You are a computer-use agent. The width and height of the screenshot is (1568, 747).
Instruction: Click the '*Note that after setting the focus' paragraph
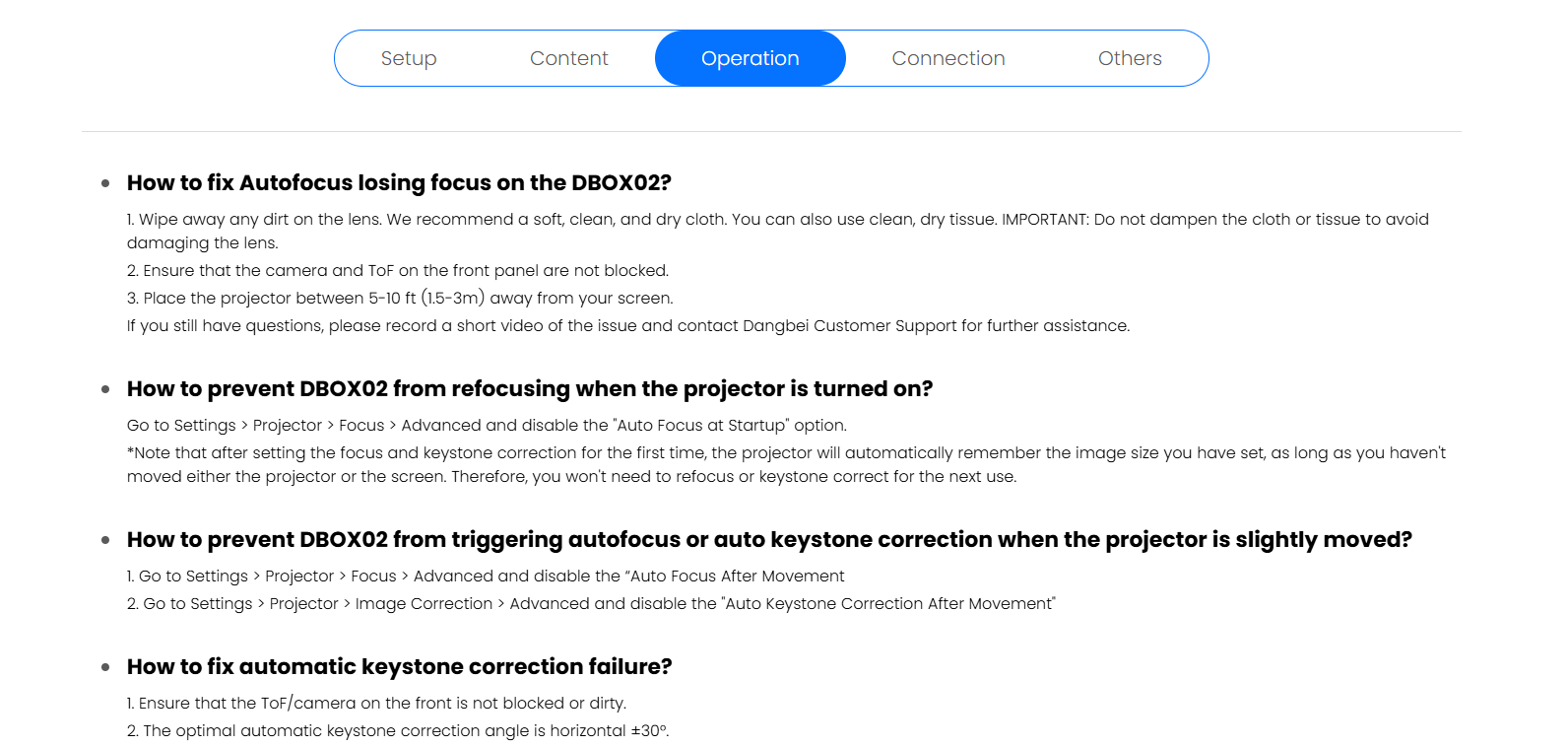tap(786, 464)
